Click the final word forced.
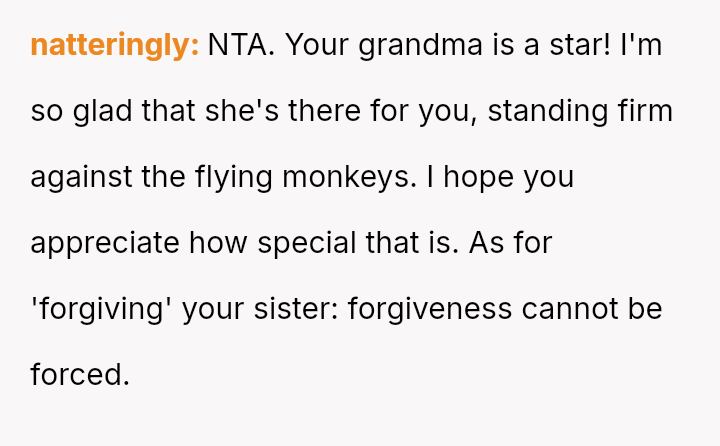 (x=80, y=375)
